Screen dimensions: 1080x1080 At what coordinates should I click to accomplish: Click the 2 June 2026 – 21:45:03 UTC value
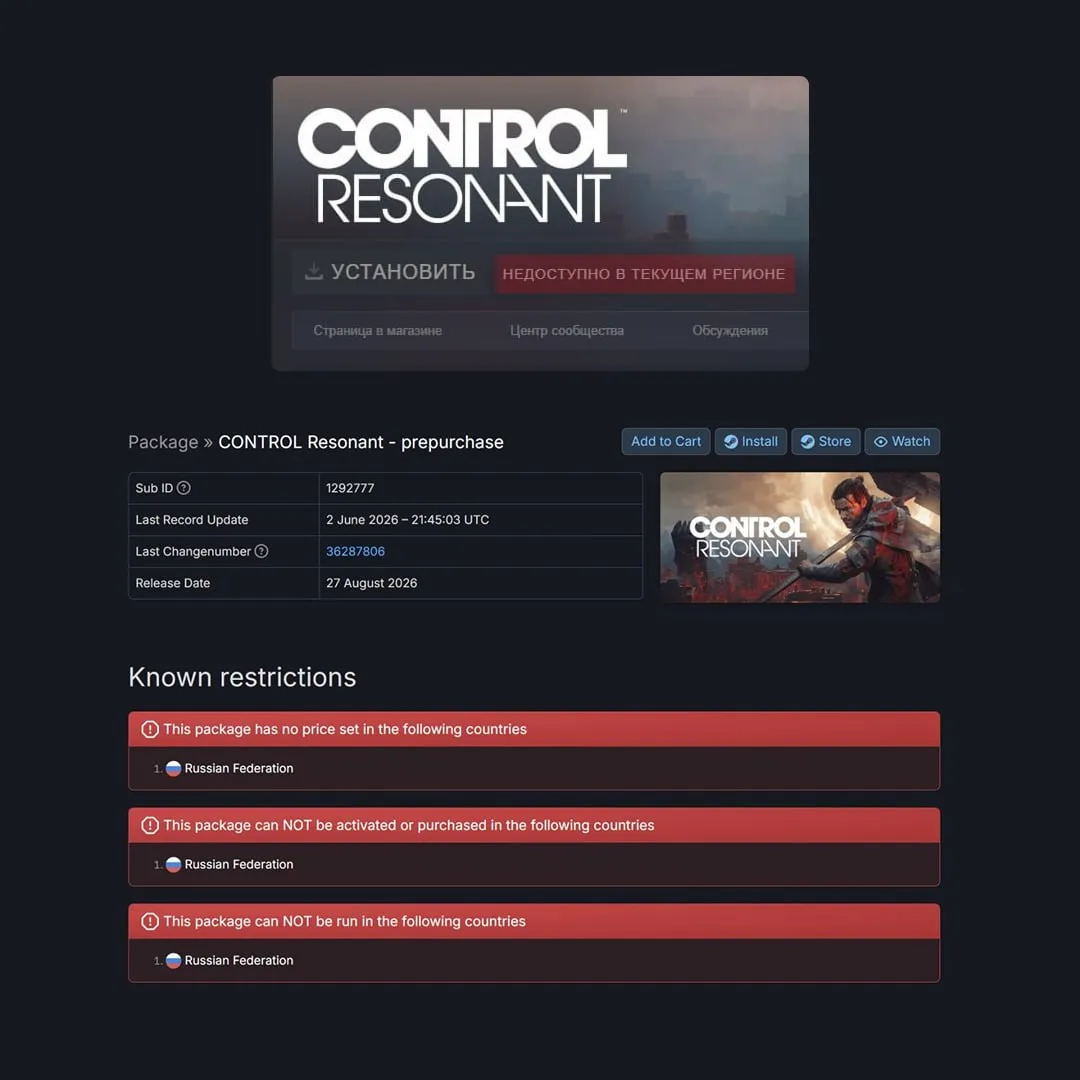click(x=408, y=520)
